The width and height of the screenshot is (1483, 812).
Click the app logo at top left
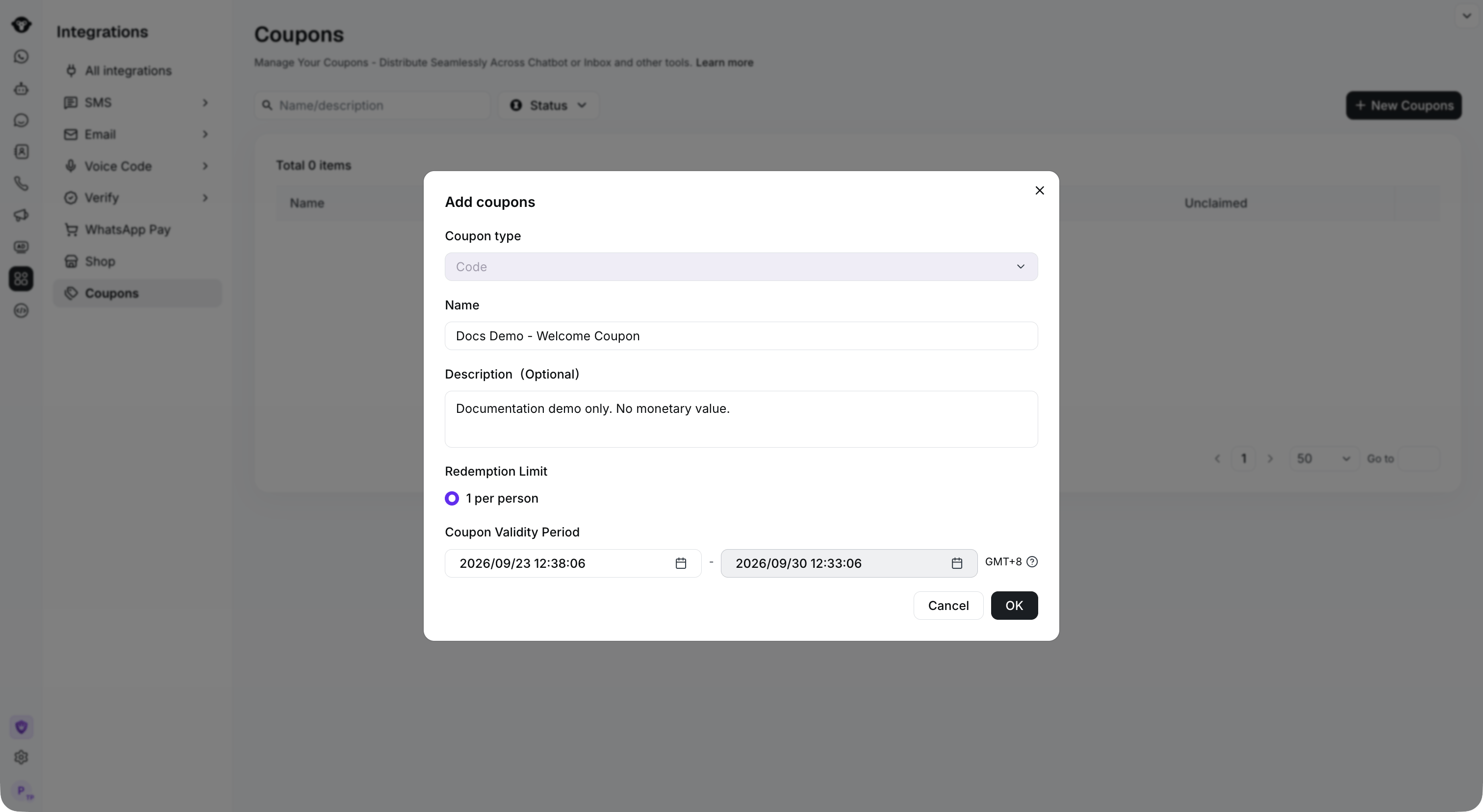click(21, 24)
